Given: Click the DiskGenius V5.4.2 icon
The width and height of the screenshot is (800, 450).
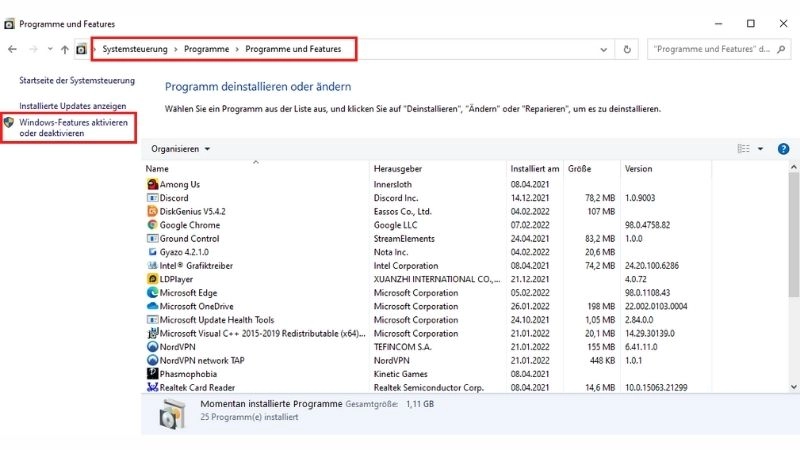Looking at the screenshot, I should (x=152, y=211).
